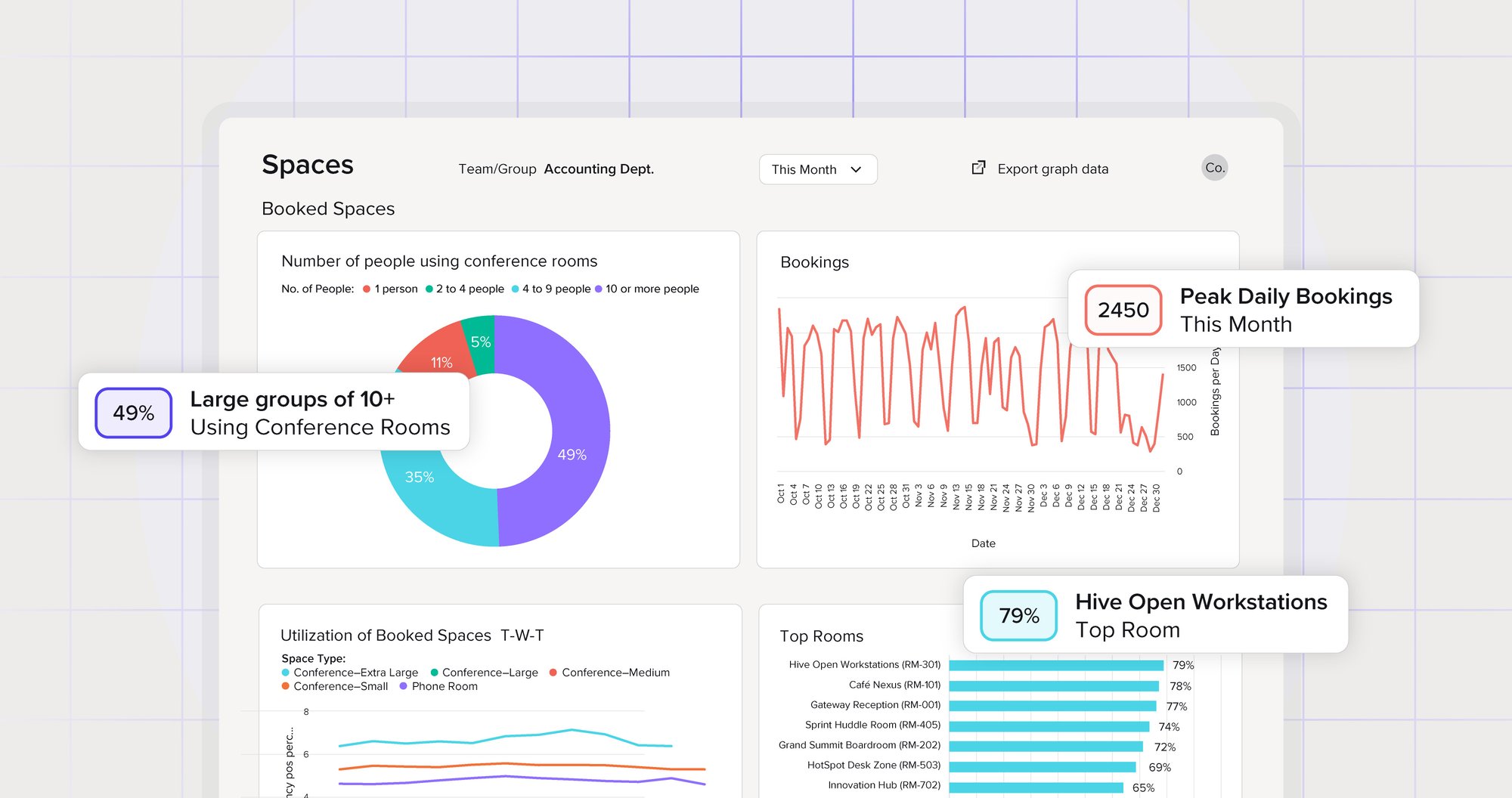Toggle the 4 to 9 people legend entry

(x=551, y=289)
